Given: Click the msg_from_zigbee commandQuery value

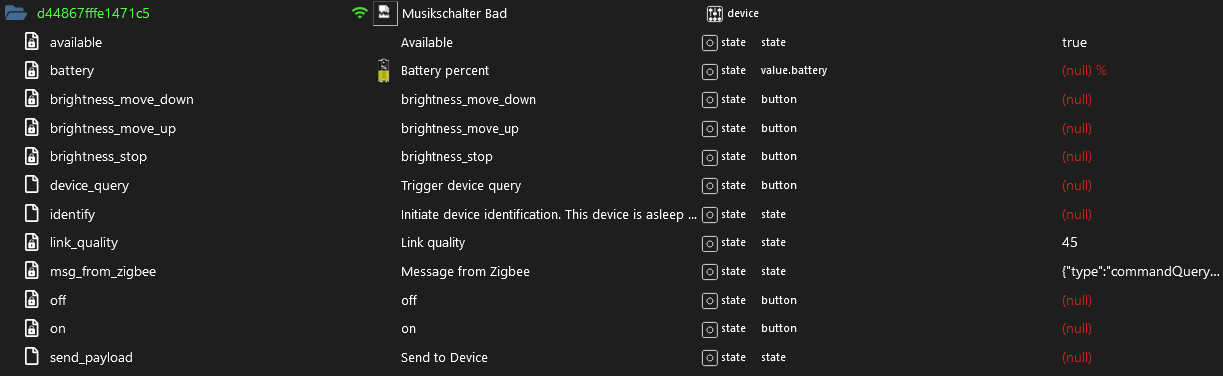Looking at the screenshot, I should (1141, 271).
